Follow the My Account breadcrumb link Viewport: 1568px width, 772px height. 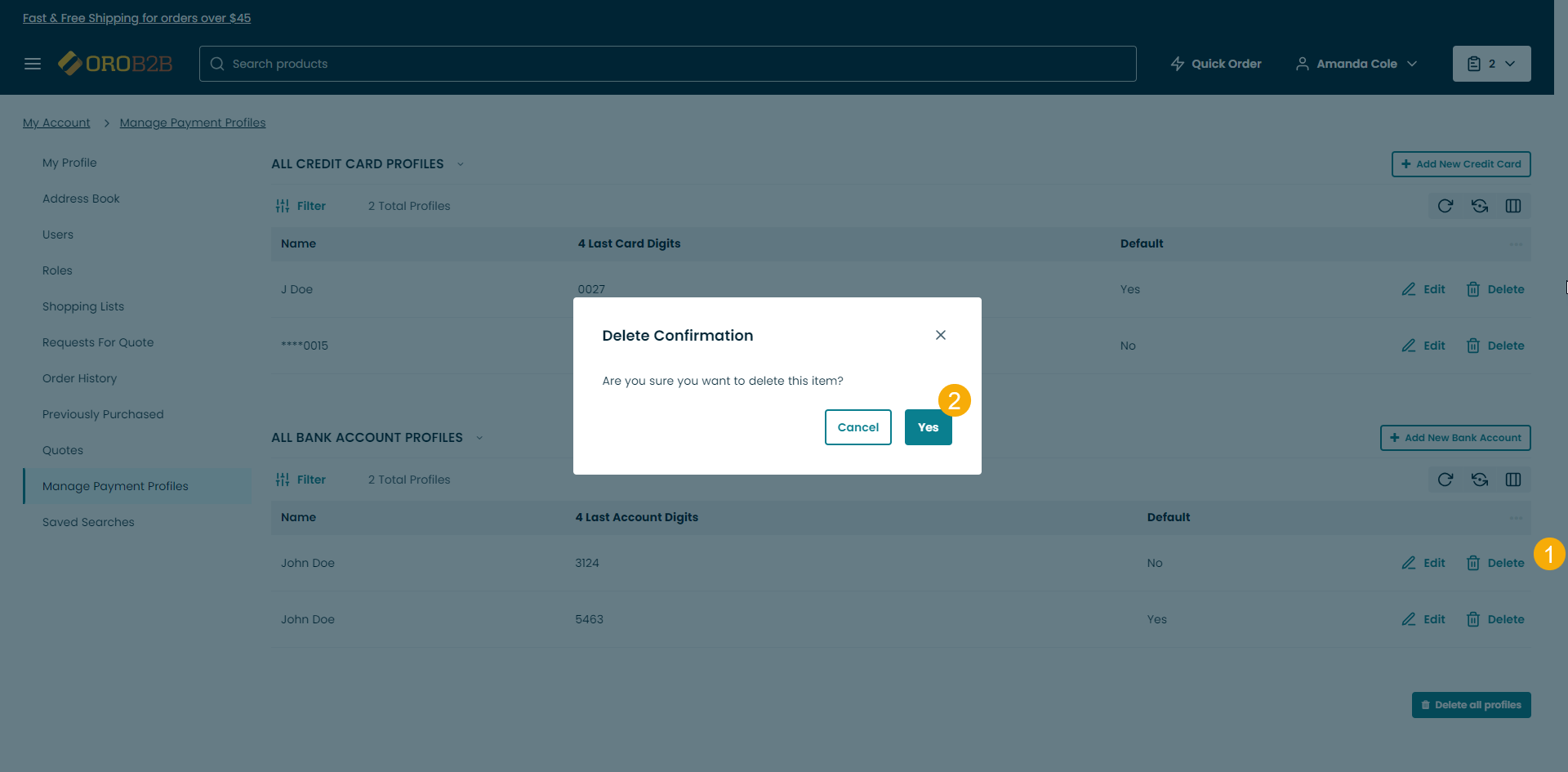pyautogui.click(x=56, y=123)
